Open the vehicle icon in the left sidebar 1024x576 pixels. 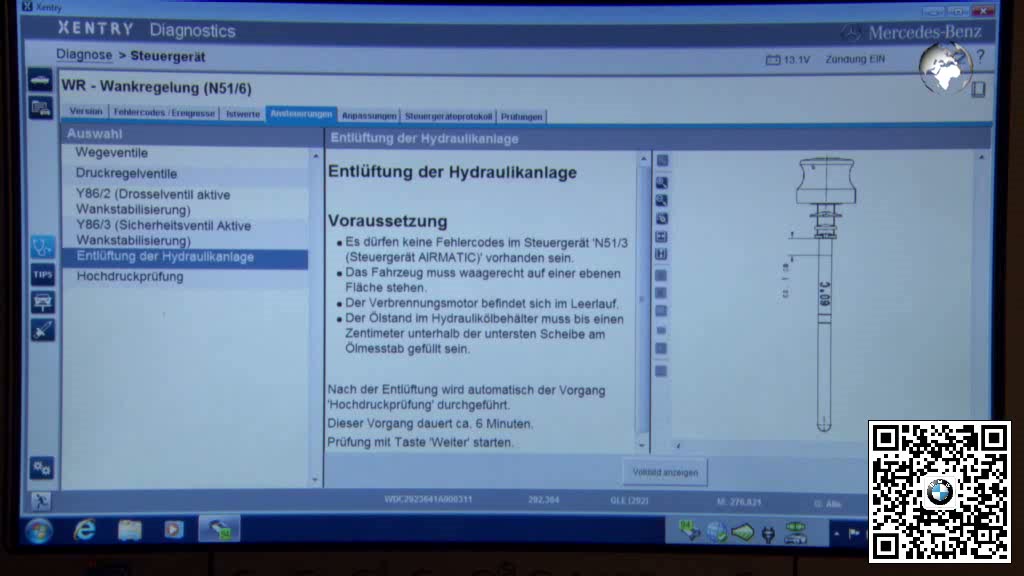tap(40, 80)
